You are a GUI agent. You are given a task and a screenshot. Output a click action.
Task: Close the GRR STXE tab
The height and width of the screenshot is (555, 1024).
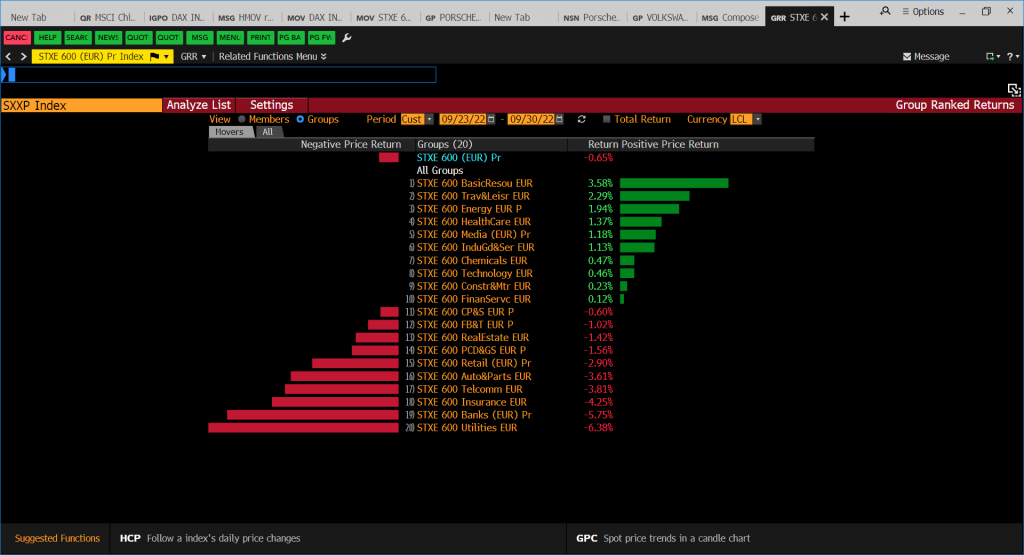point(825,17)
